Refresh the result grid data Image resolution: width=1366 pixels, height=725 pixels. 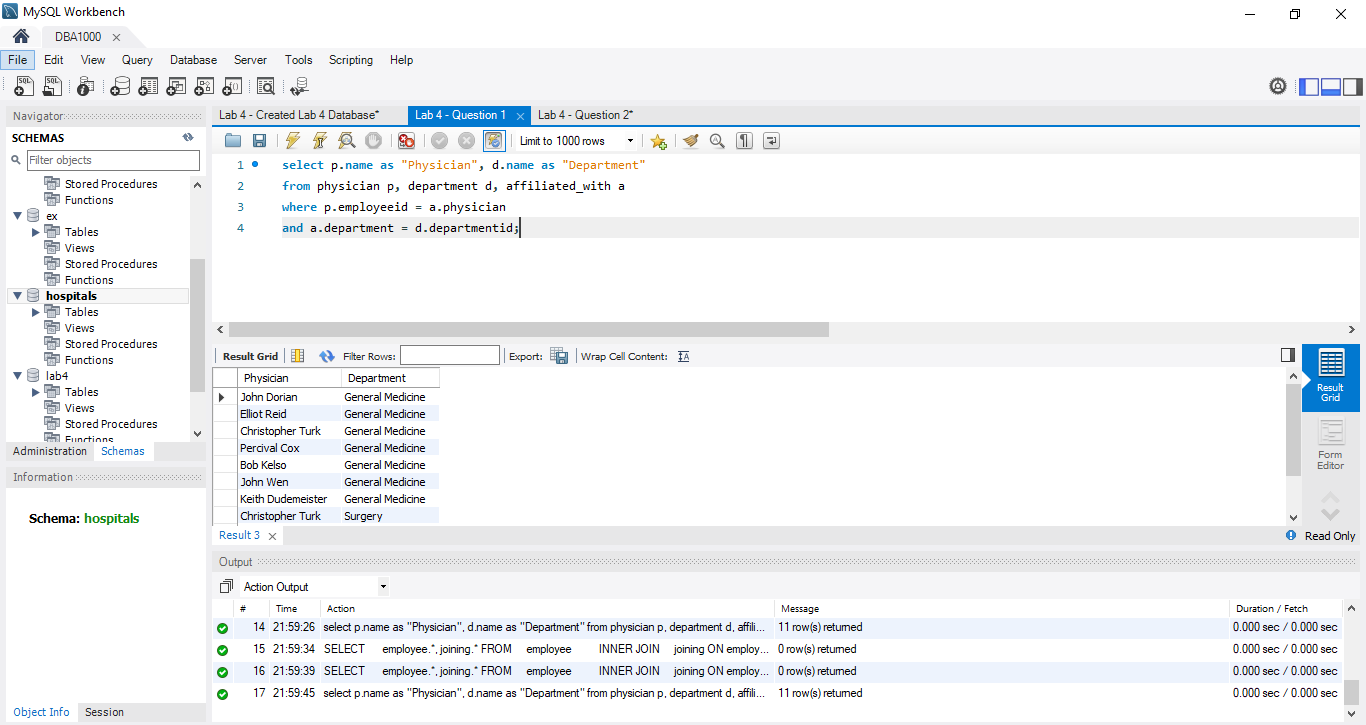[326, 356]
